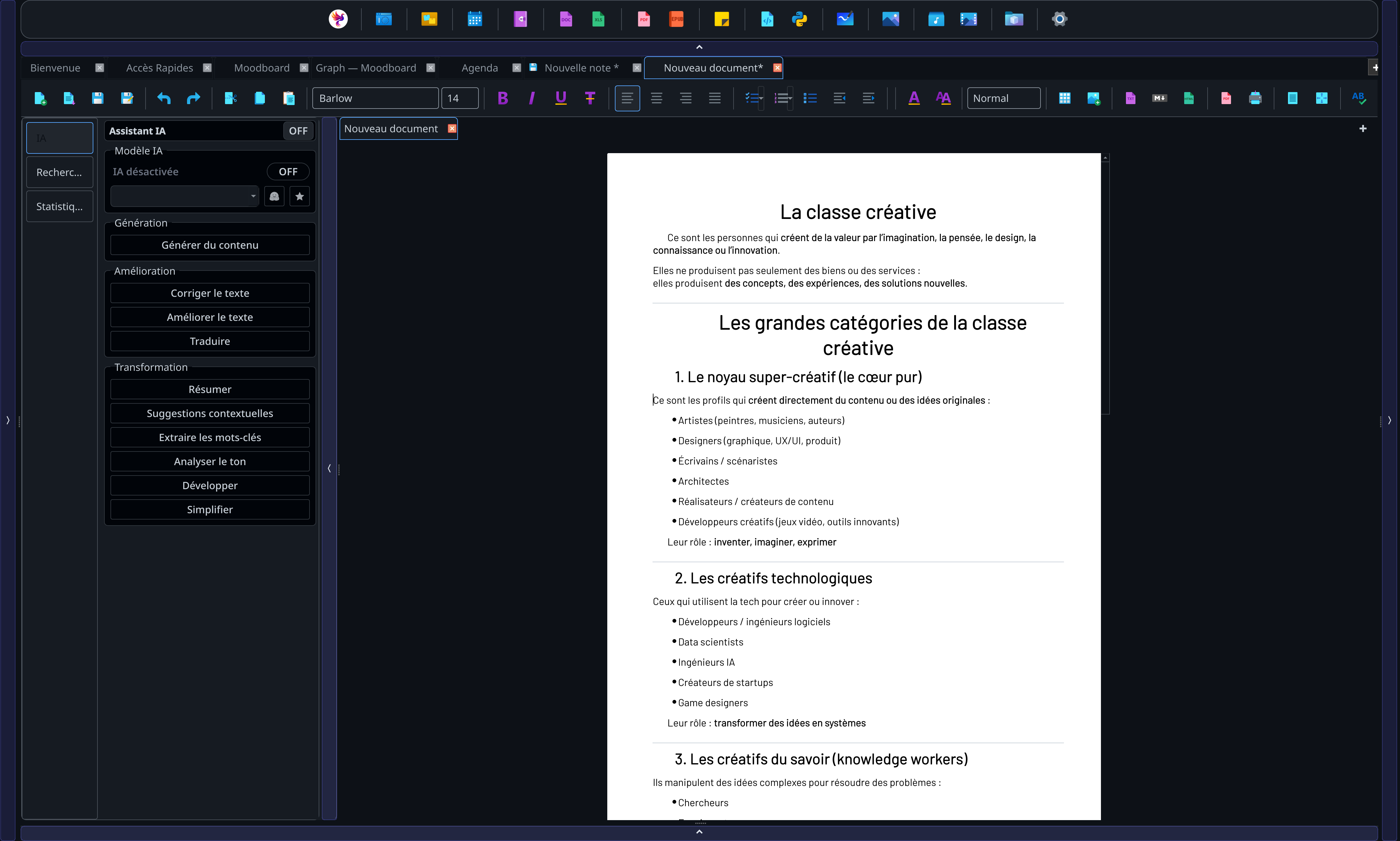This screenshot has height=841, width=1400.
Task: Click the page view document icon
Action: (1292, 99)
